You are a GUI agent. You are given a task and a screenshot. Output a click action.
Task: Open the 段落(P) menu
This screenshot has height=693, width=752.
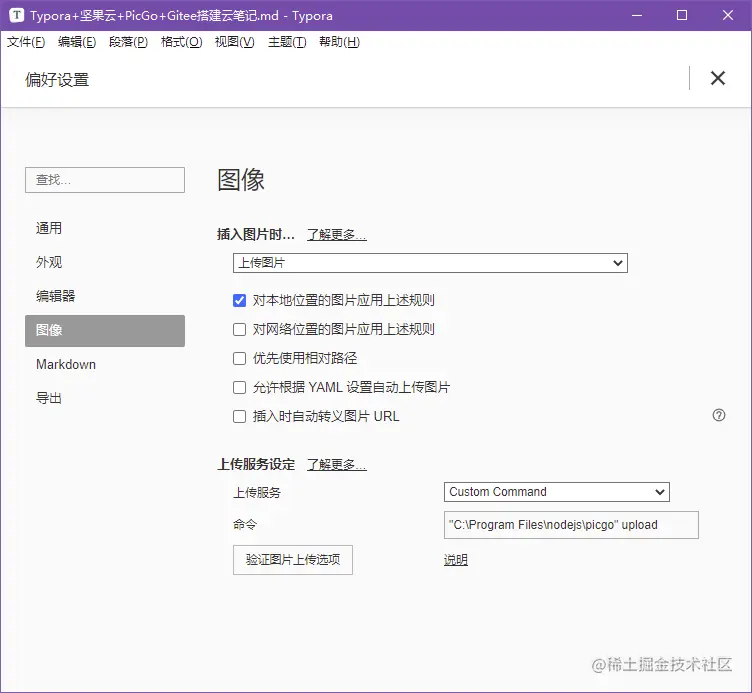(x=128, y=42)
